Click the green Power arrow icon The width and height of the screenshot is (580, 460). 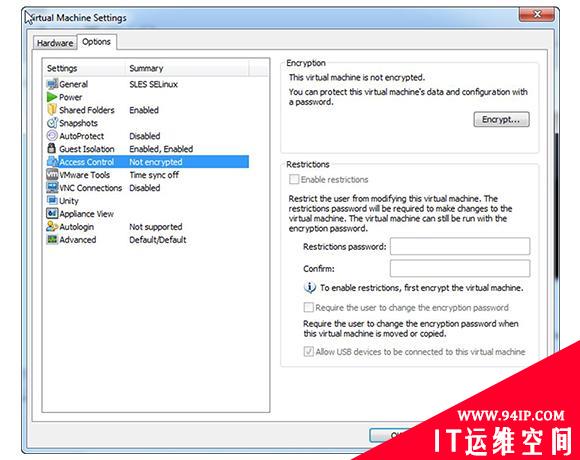click(x=52, y=97)
